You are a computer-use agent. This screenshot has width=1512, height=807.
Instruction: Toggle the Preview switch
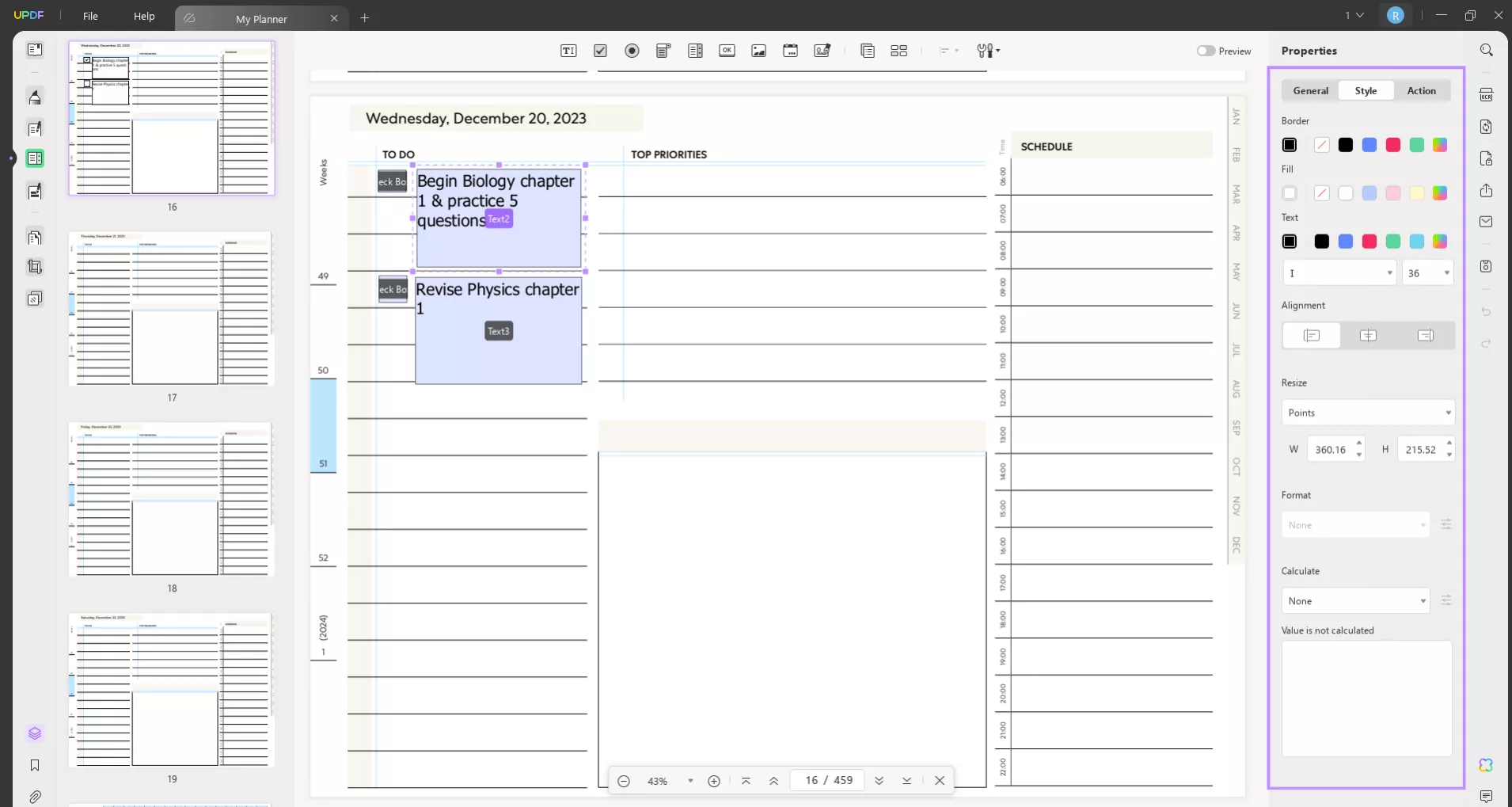point(1206,50)
